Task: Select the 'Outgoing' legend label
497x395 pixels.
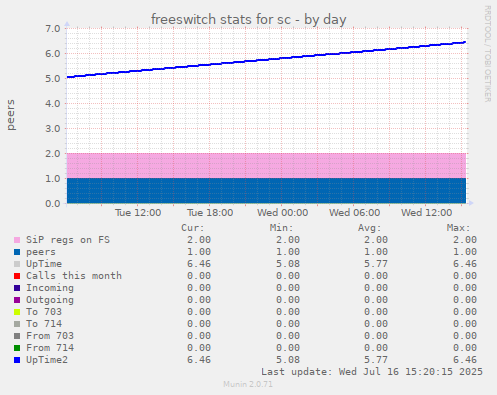Action: pos(50,300)
